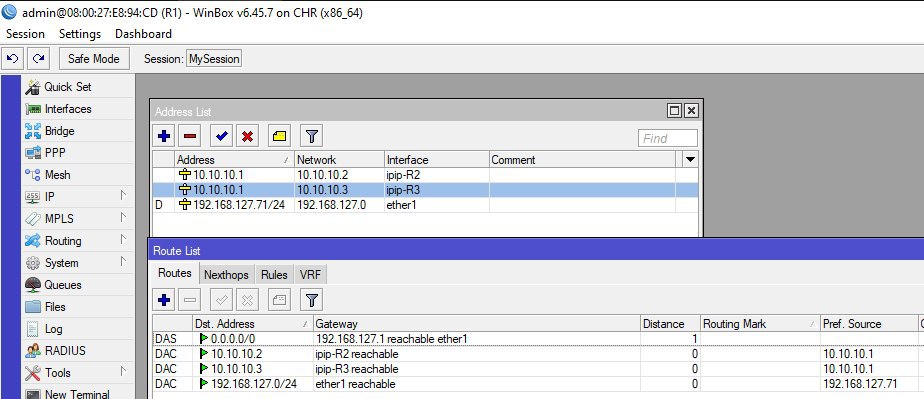The height and width of the screenshot is (399, 924).
Task: Open Quick Set in sidebar
Action: 78,87
